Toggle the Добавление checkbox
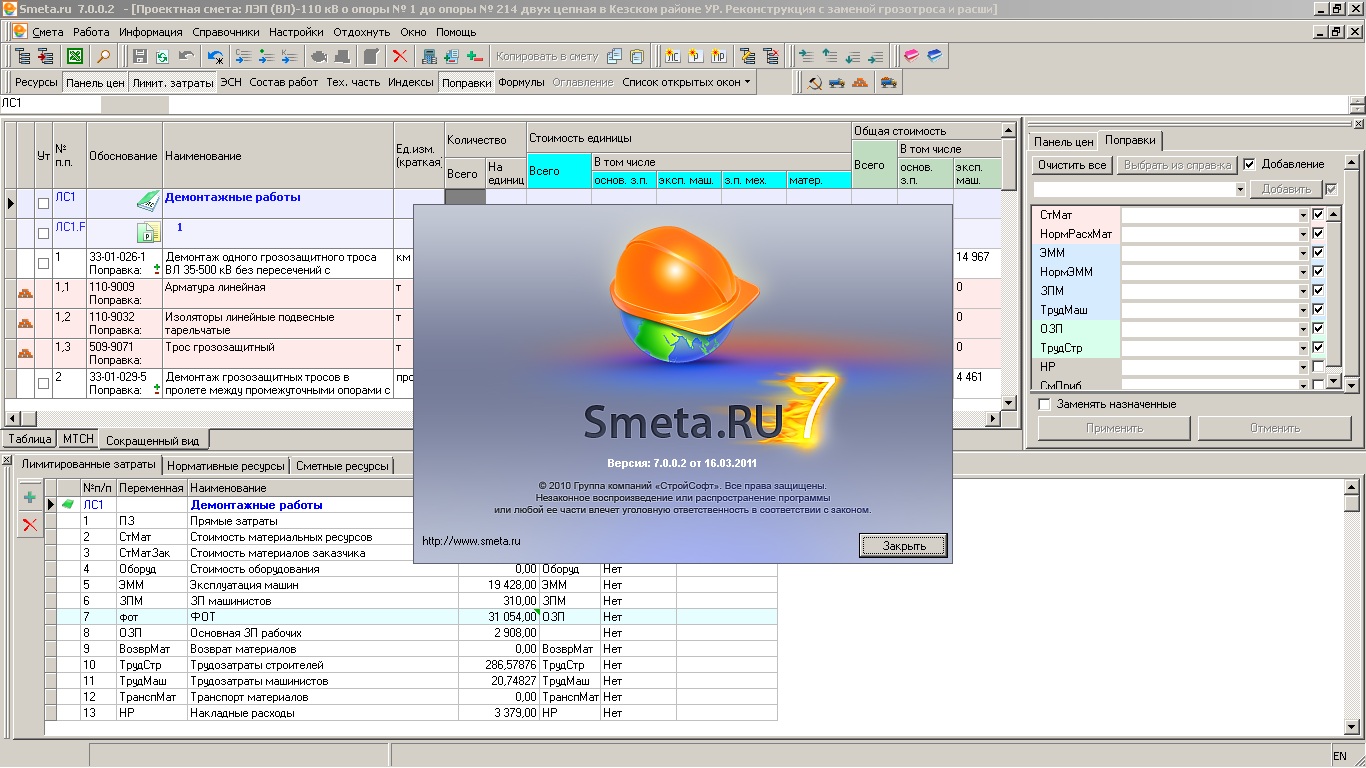The height and width of the screenshot is (768, 1366). (1249, 164)
